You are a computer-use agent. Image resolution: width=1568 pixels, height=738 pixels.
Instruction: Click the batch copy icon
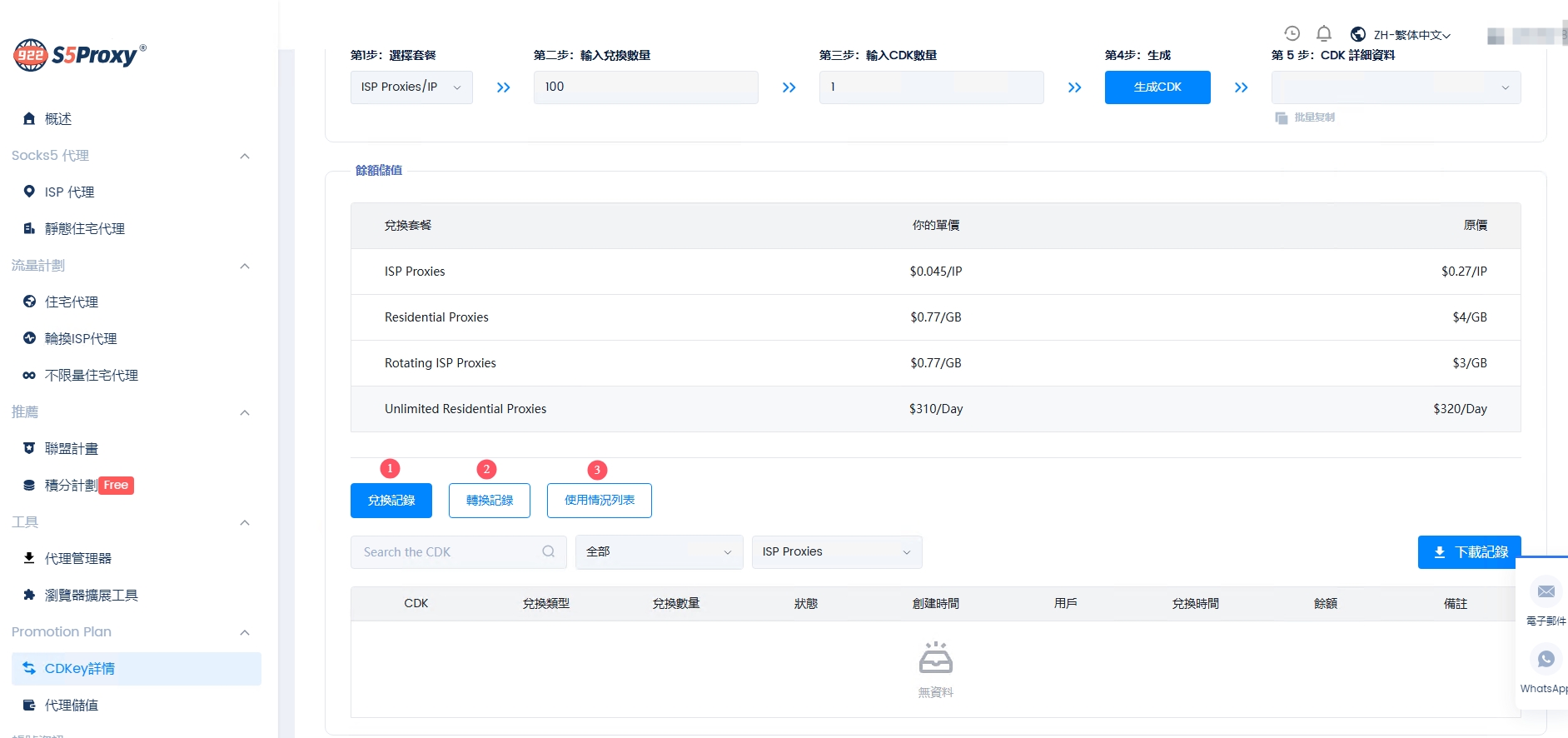click(x=1282, y=118)
